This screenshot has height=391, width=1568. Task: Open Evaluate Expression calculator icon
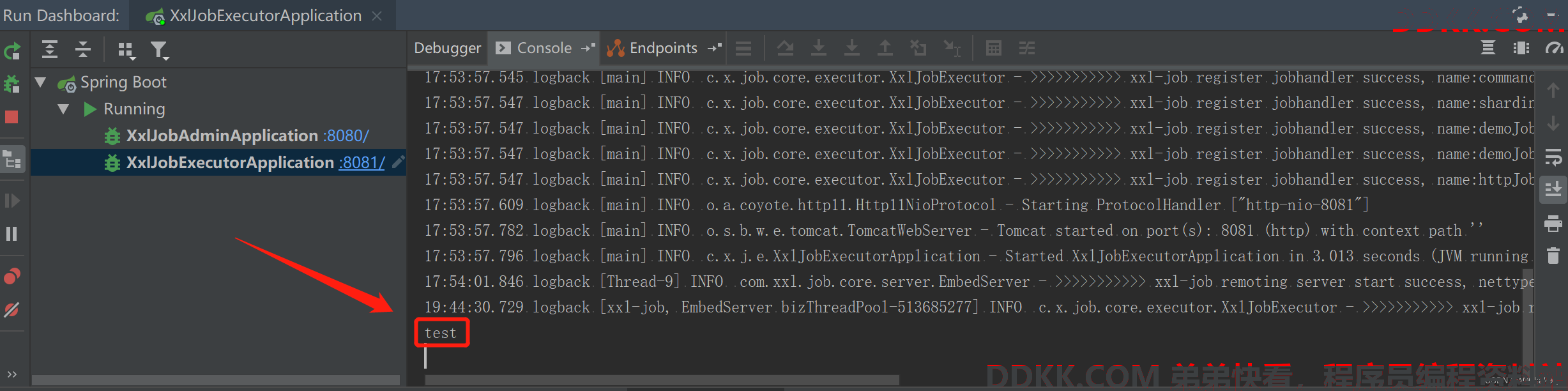994,48
